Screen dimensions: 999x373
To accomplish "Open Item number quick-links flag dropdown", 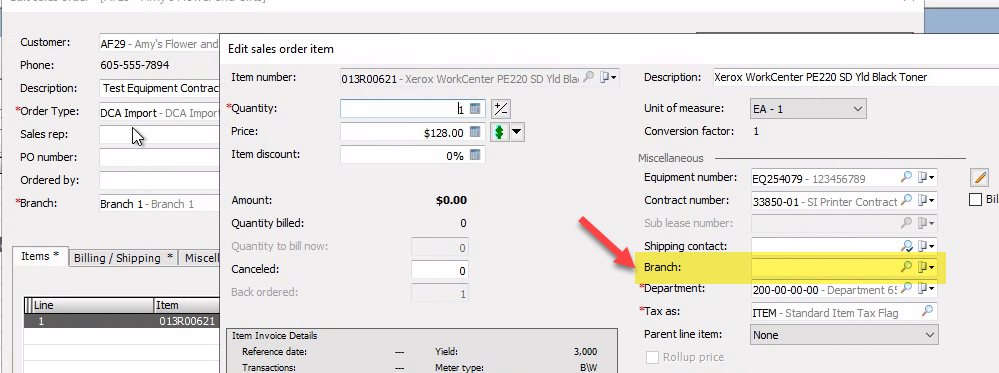I will tap(608, 77).
